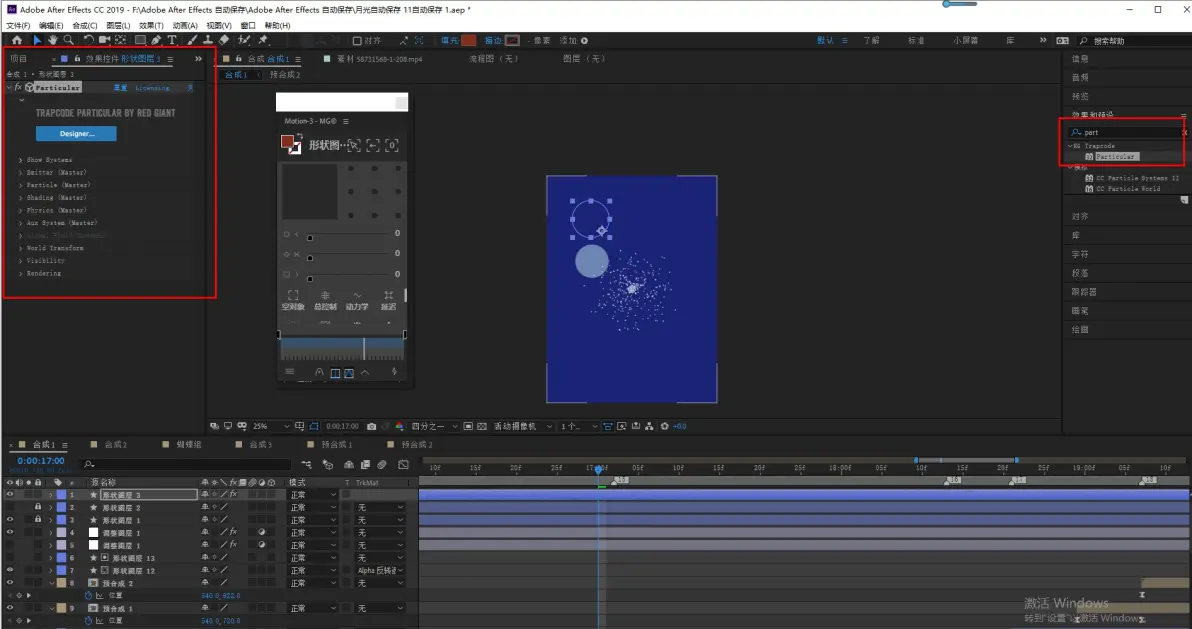Viewport: 1192px width, 629px height.
Task: Open the 活动摄像机 view dropdown
Action: click(522, 426)
